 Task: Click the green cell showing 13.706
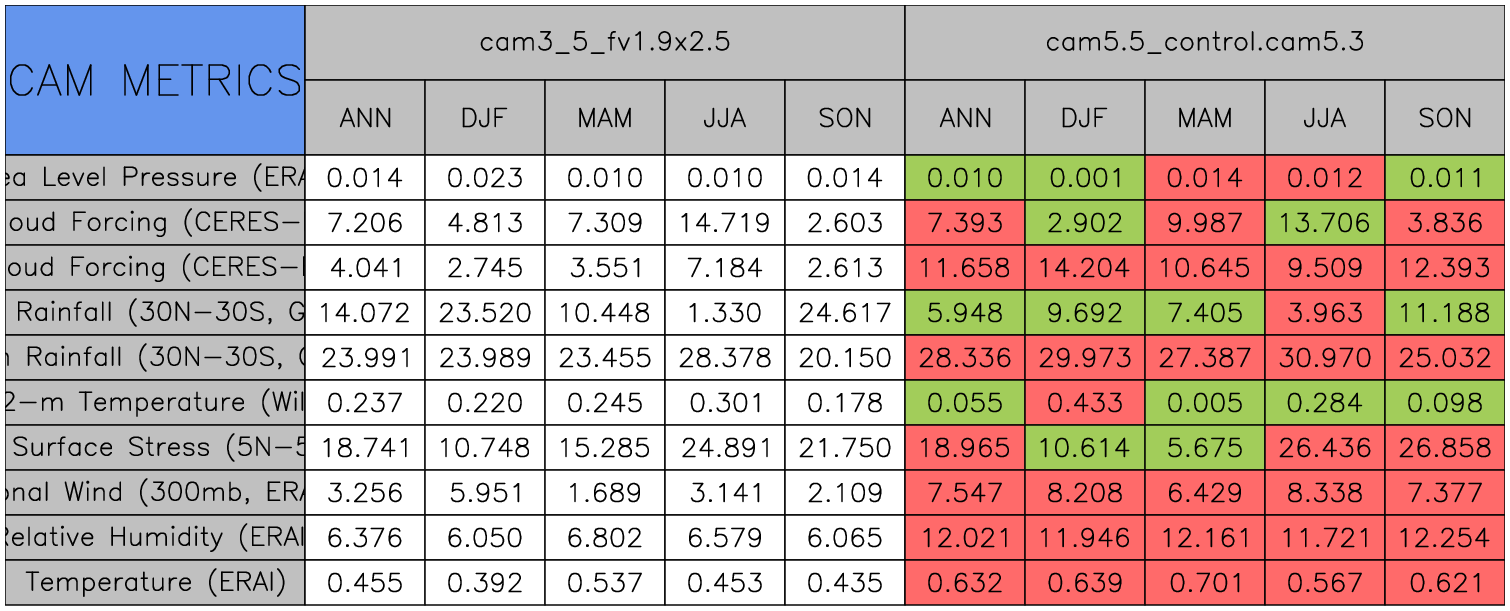click(x=1325, y=223)
